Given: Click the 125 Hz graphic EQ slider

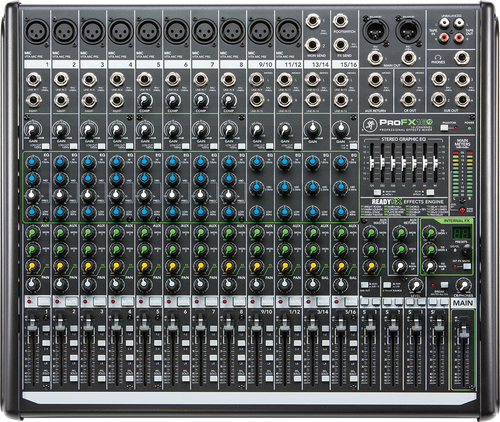Looking at the screenshot, I should (372, 162).
